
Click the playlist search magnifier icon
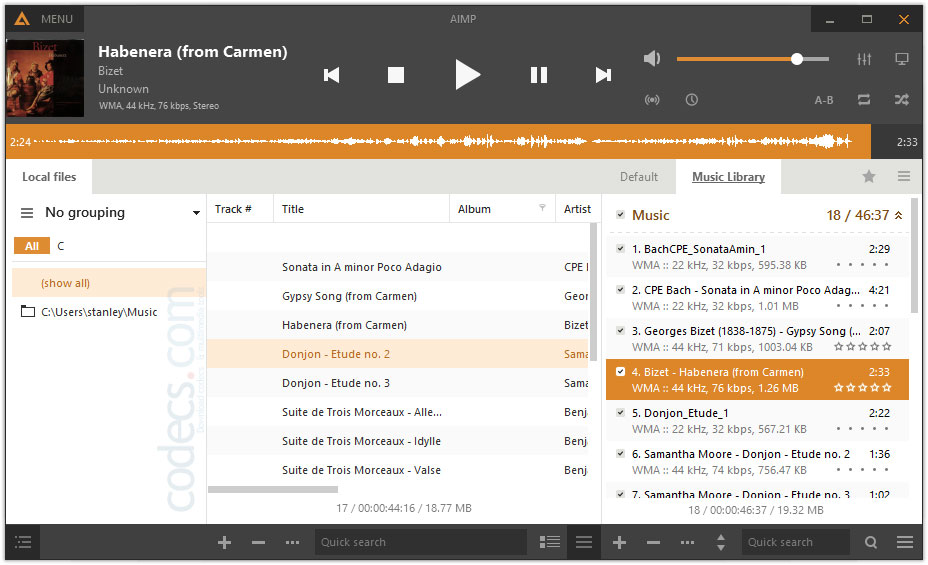871,542
